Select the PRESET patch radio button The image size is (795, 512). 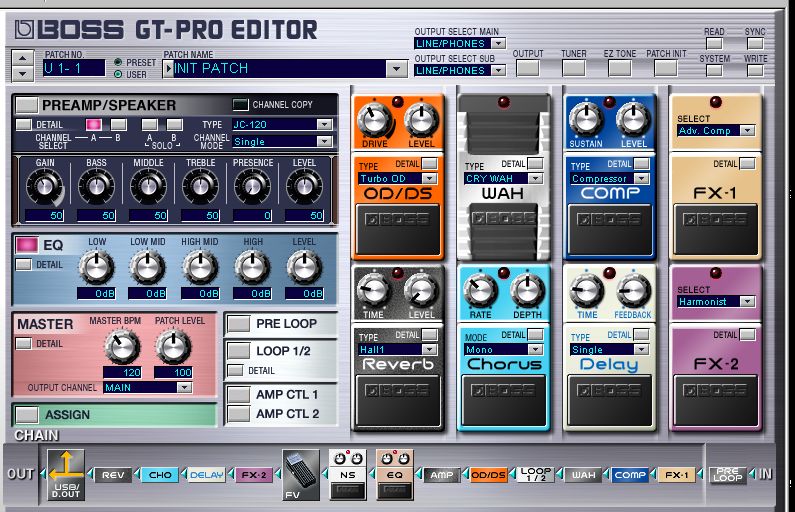click(x=118, y=62)
